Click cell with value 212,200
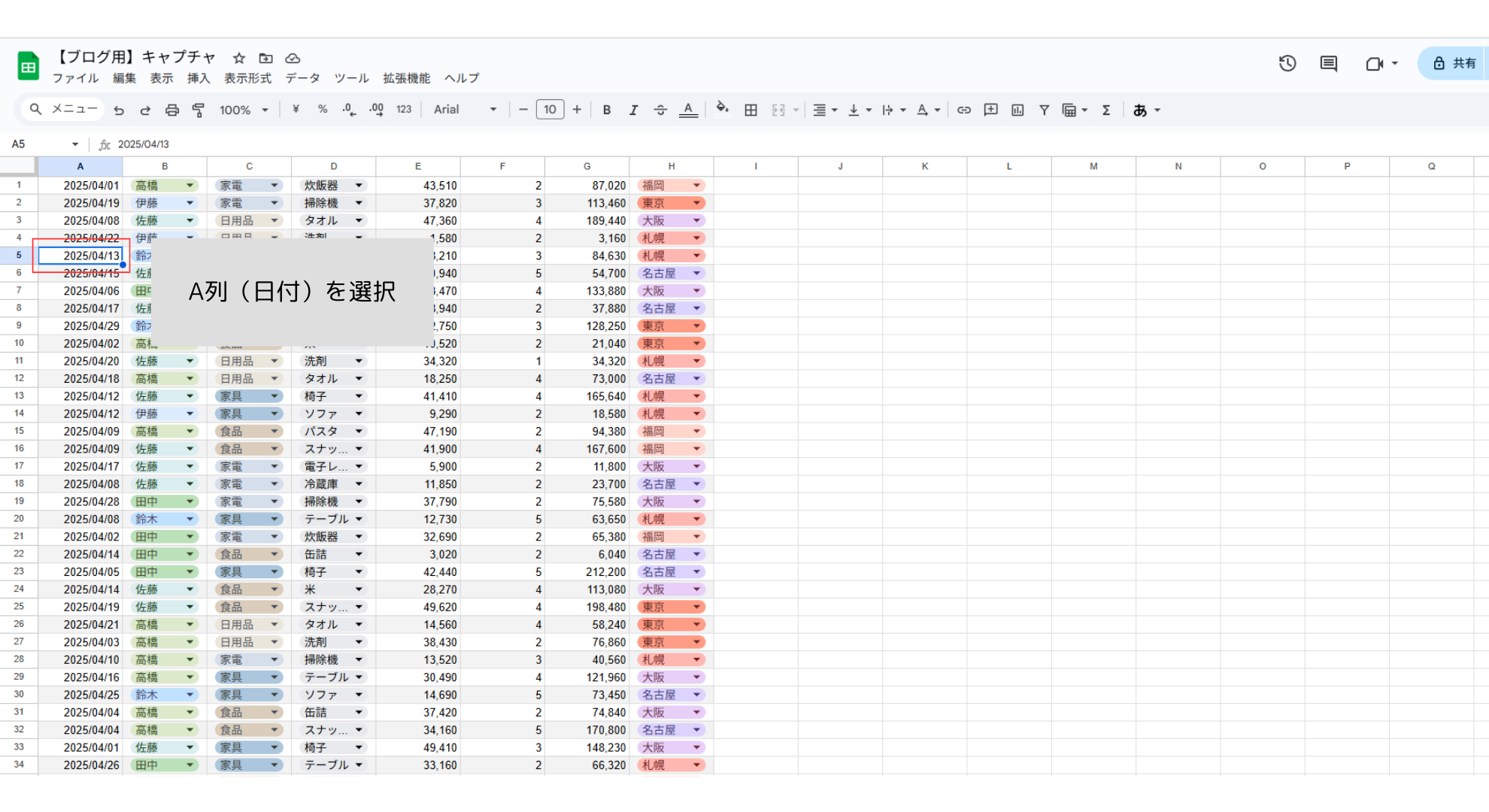The image size is (1489, 812). click(587, 571)
